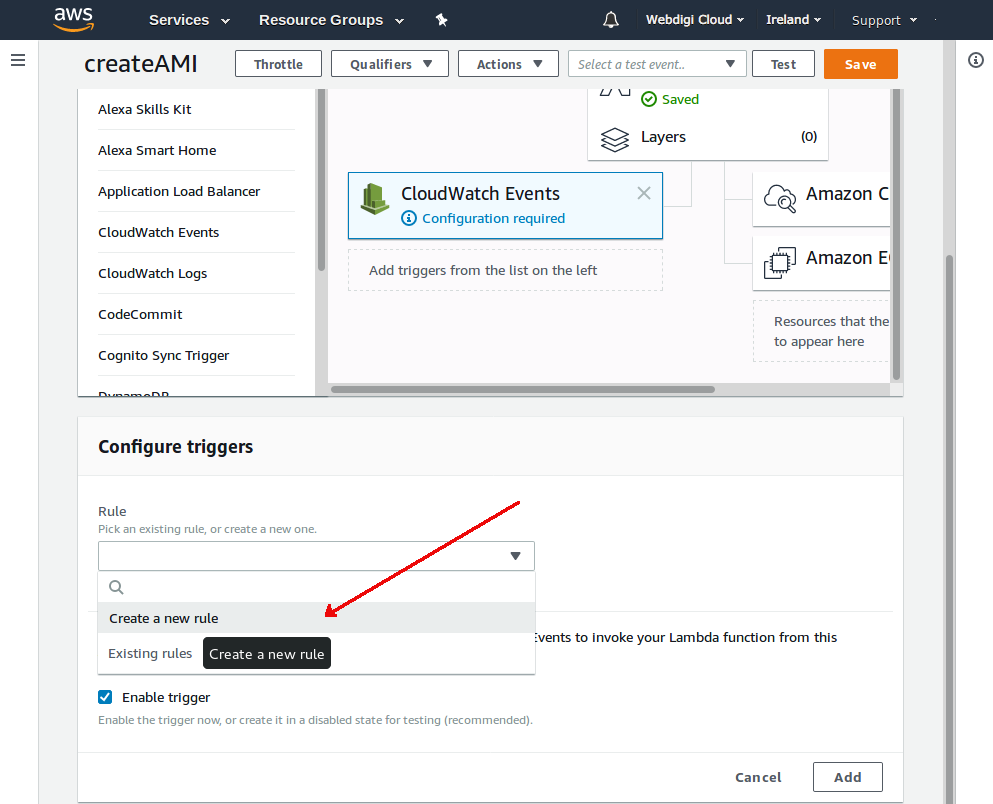Screen dimensions: 993x804
Task: Add Cognito Sync Trigger
Action: (196, 356)
